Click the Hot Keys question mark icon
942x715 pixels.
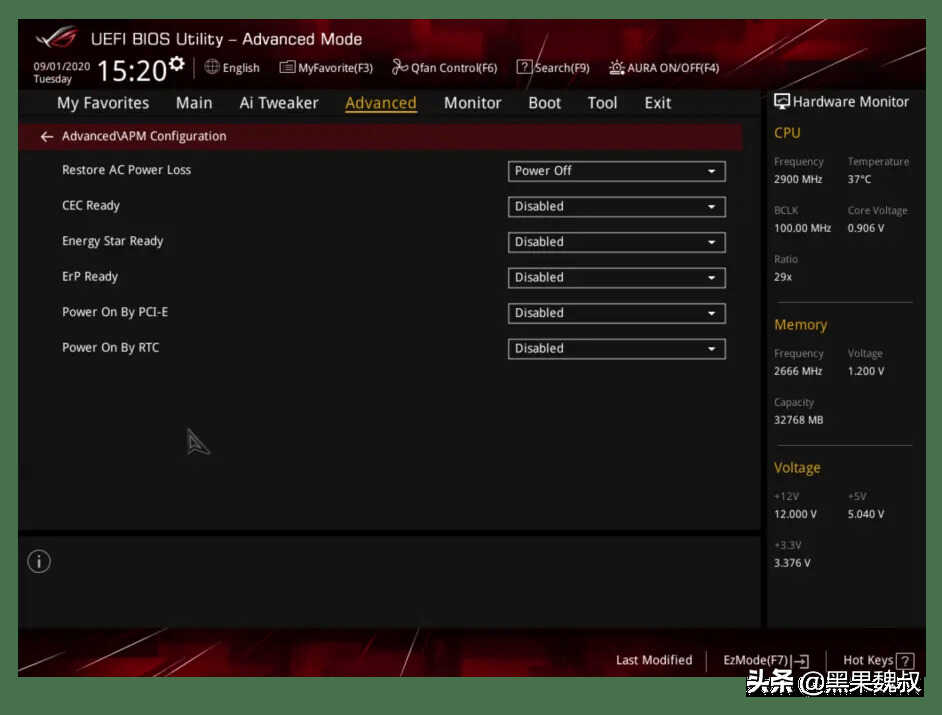(x=905, y=661)
